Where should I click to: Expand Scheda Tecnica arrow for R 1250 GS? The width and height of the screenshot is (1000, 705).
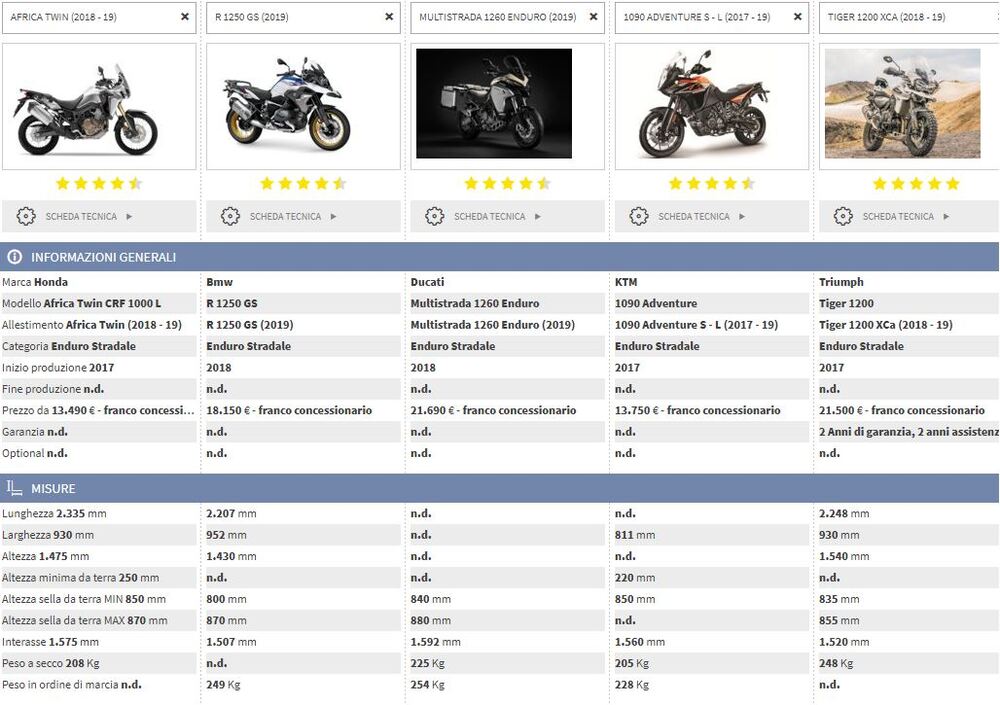(334, 216)
